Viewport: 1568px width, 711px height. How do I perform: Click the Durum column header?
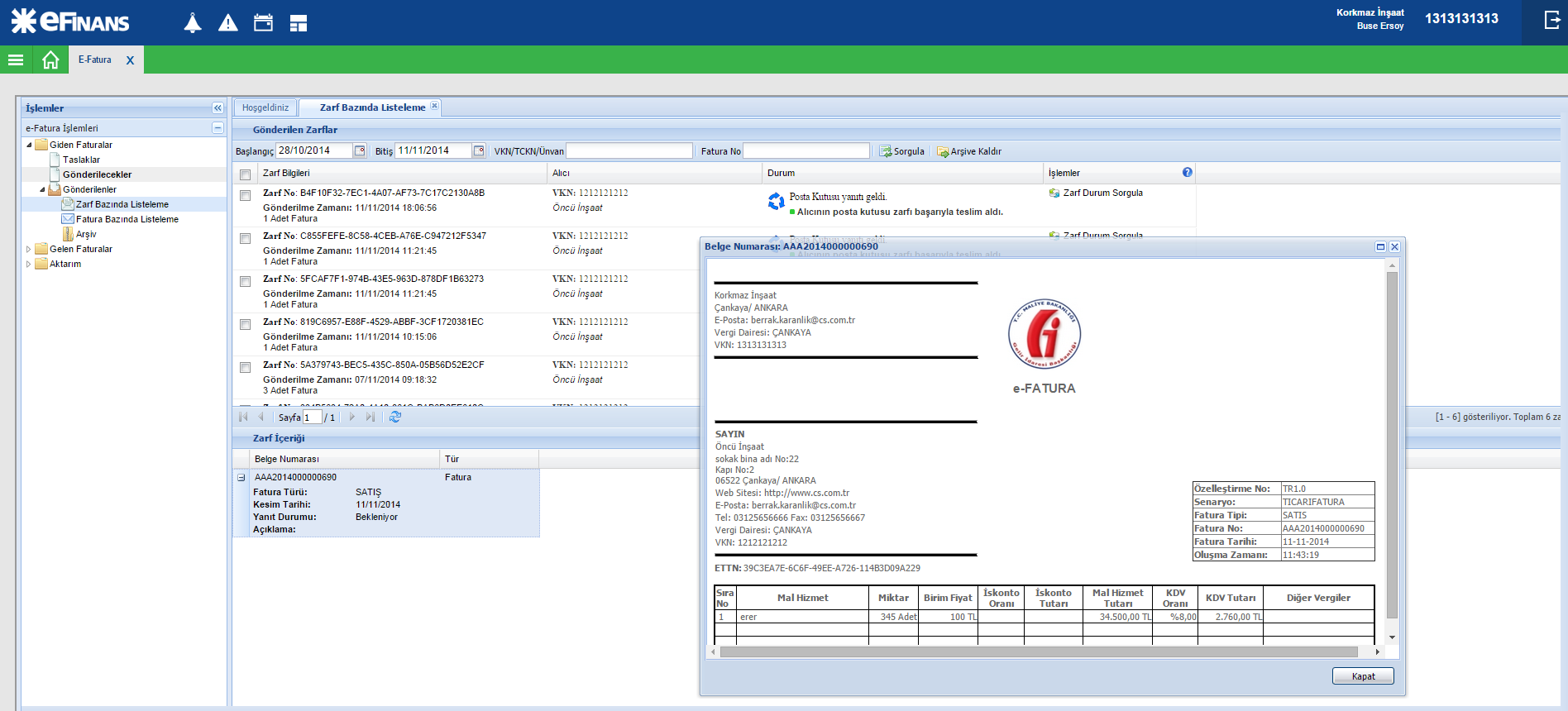pos(902,173)
